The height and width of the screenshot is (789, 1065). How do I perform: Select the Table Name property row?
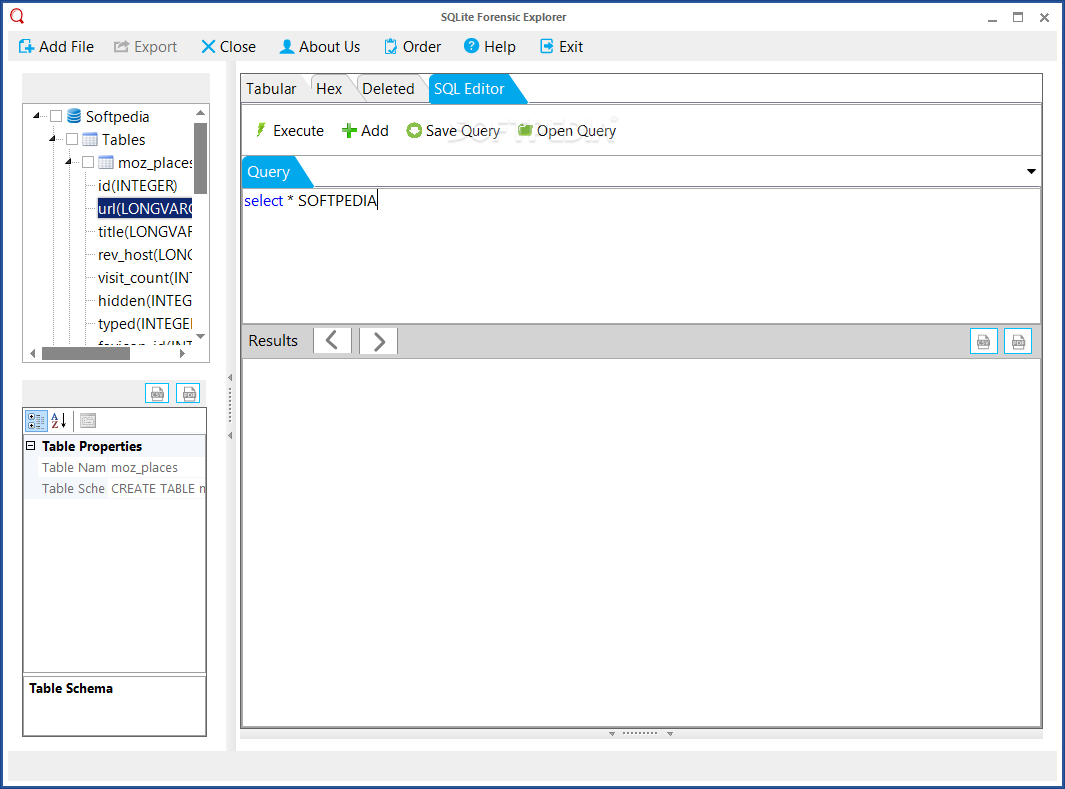pyautogui.click(x=115, y=467)
